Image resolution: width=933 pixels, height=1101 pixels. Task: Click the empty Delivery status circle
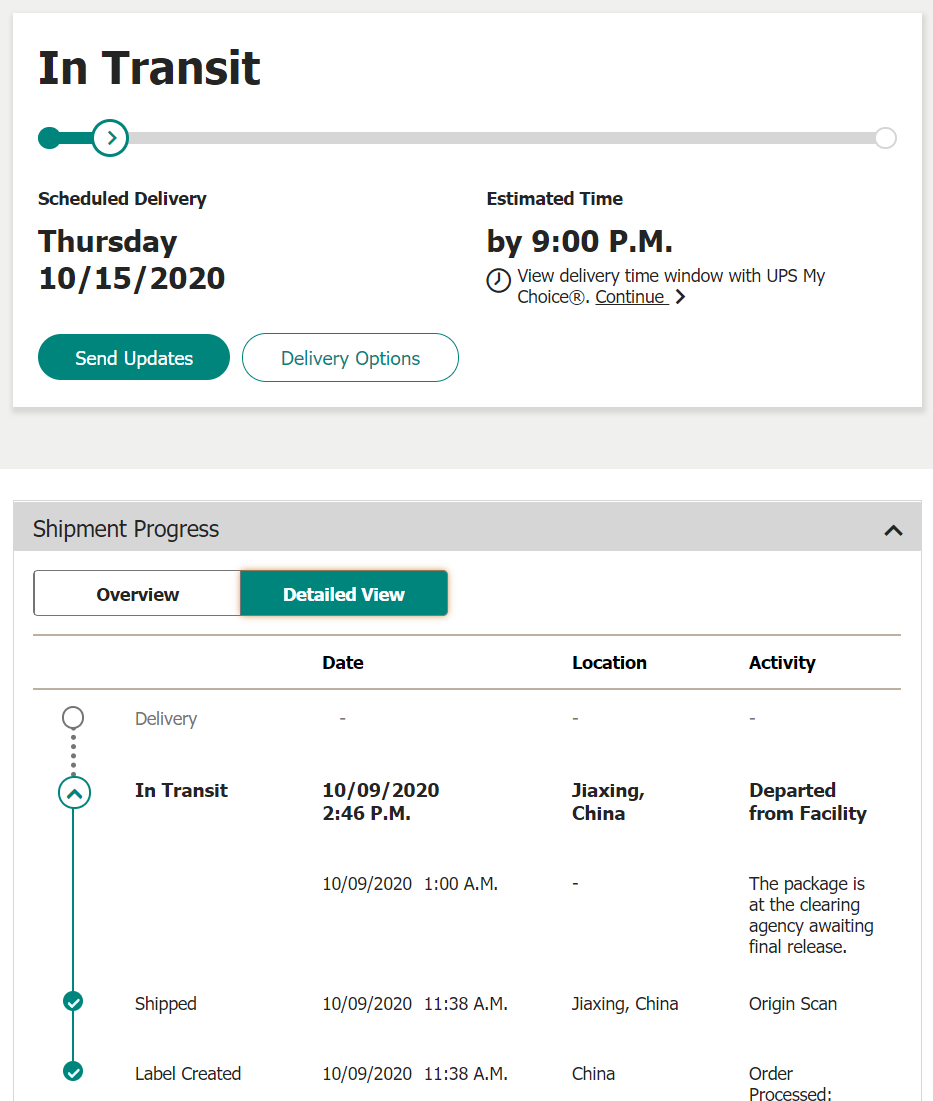point(73,718)
